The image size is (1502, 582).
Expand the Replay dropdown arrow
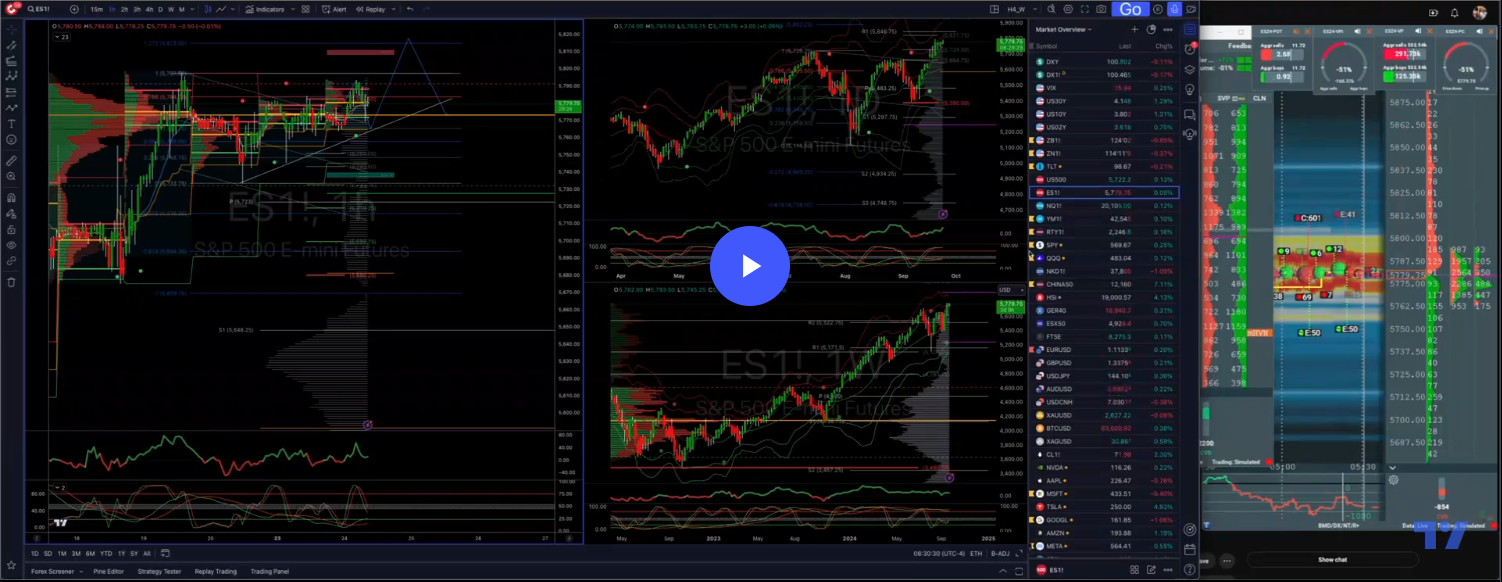click(394, 9)
